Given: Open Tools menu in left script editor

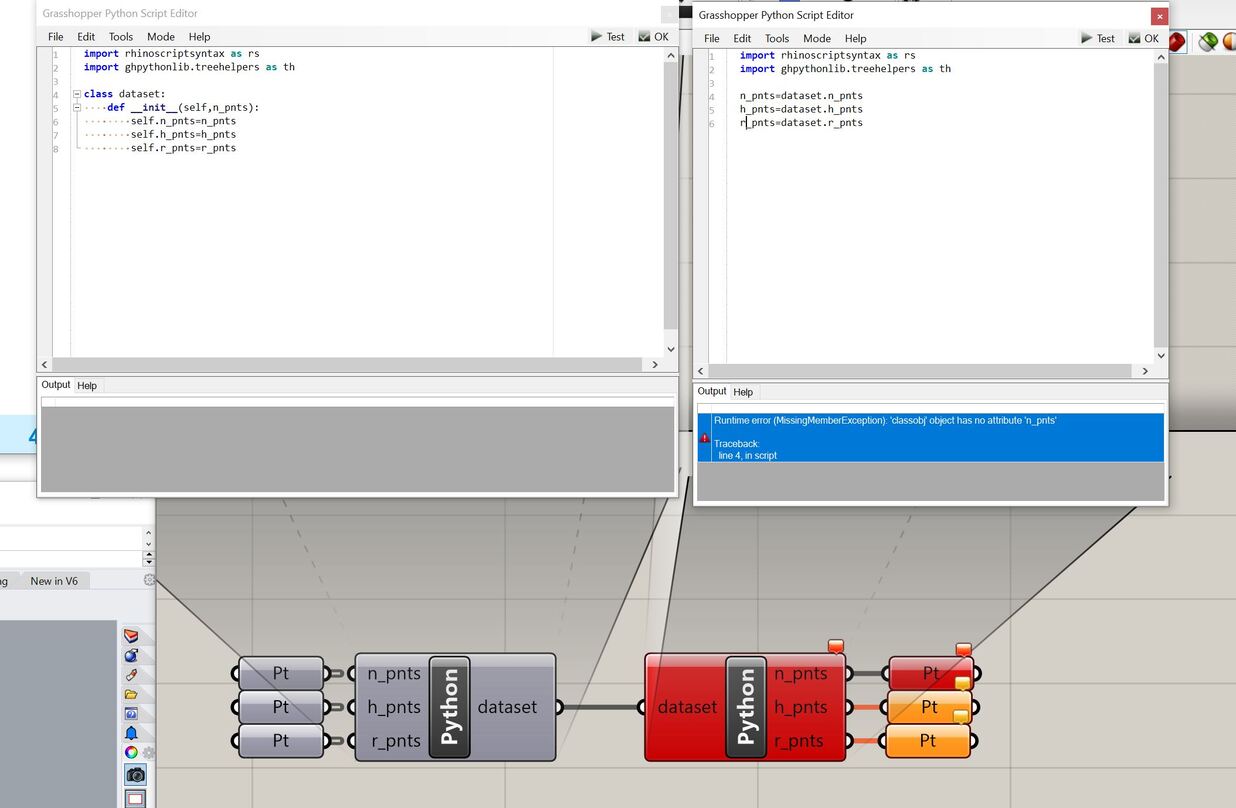Looking at the screenshot, I should (121, 37).
